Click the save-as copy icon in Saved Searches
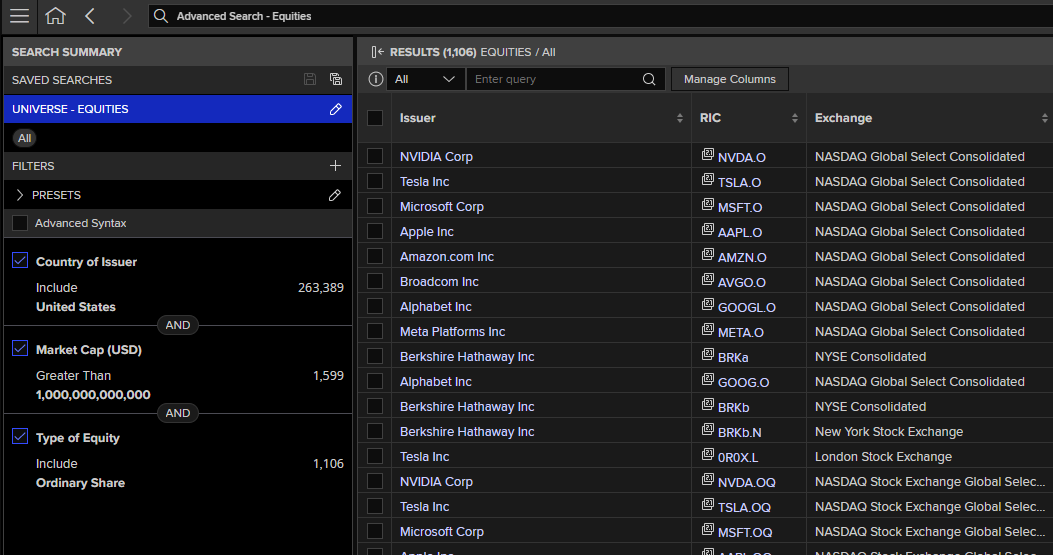 click(x=336, y=79)
